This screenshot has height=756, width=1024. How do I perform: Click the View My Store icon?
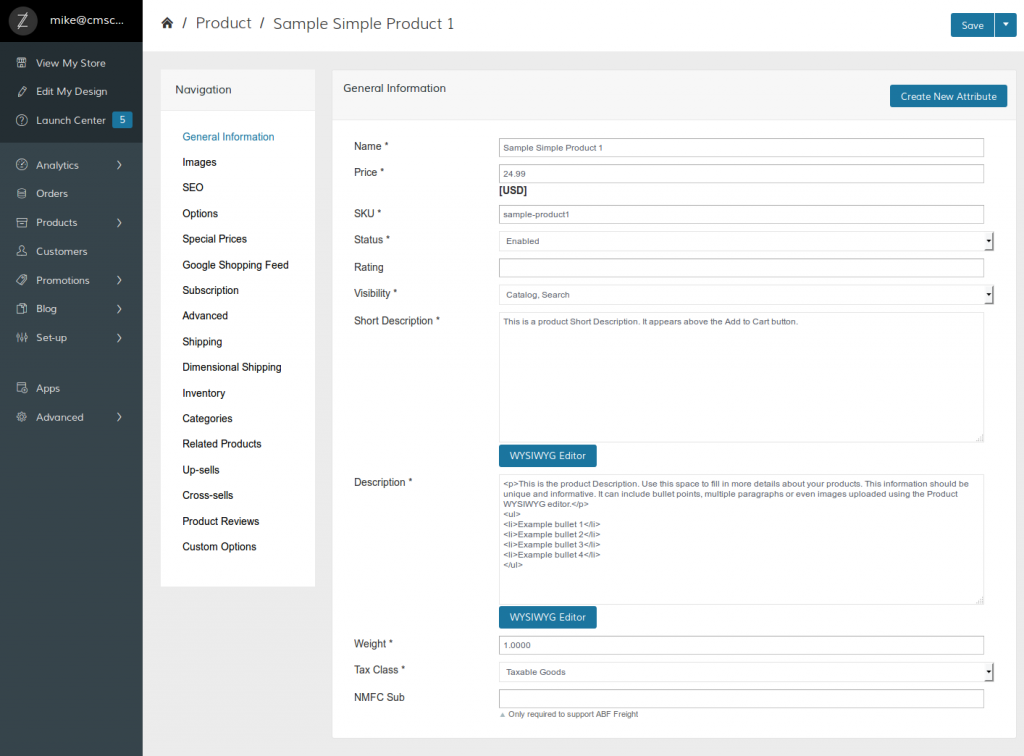point(22,63)
